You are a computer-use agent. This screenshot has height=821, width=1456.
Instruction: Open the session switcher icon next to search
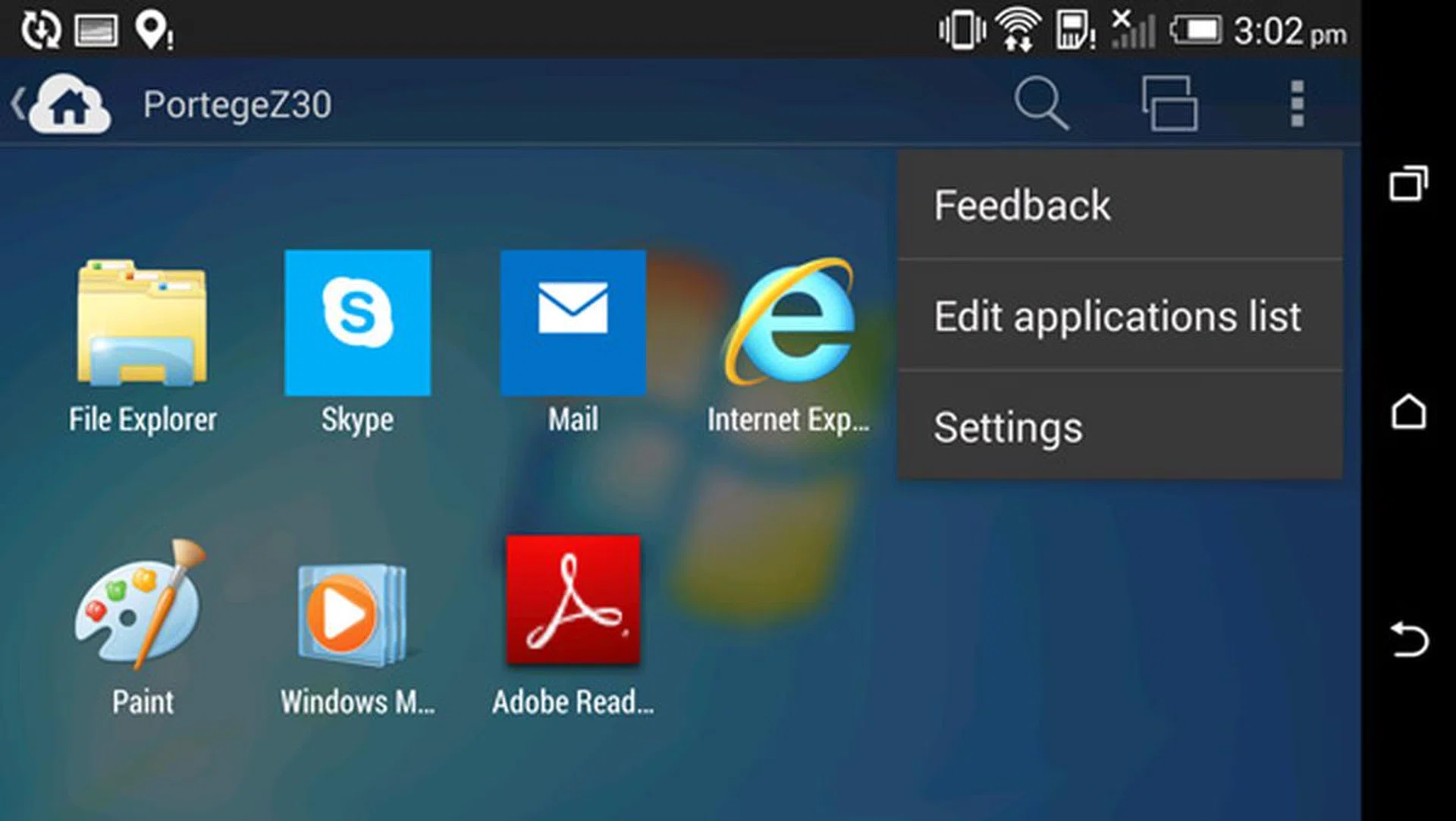[1169, 103]
